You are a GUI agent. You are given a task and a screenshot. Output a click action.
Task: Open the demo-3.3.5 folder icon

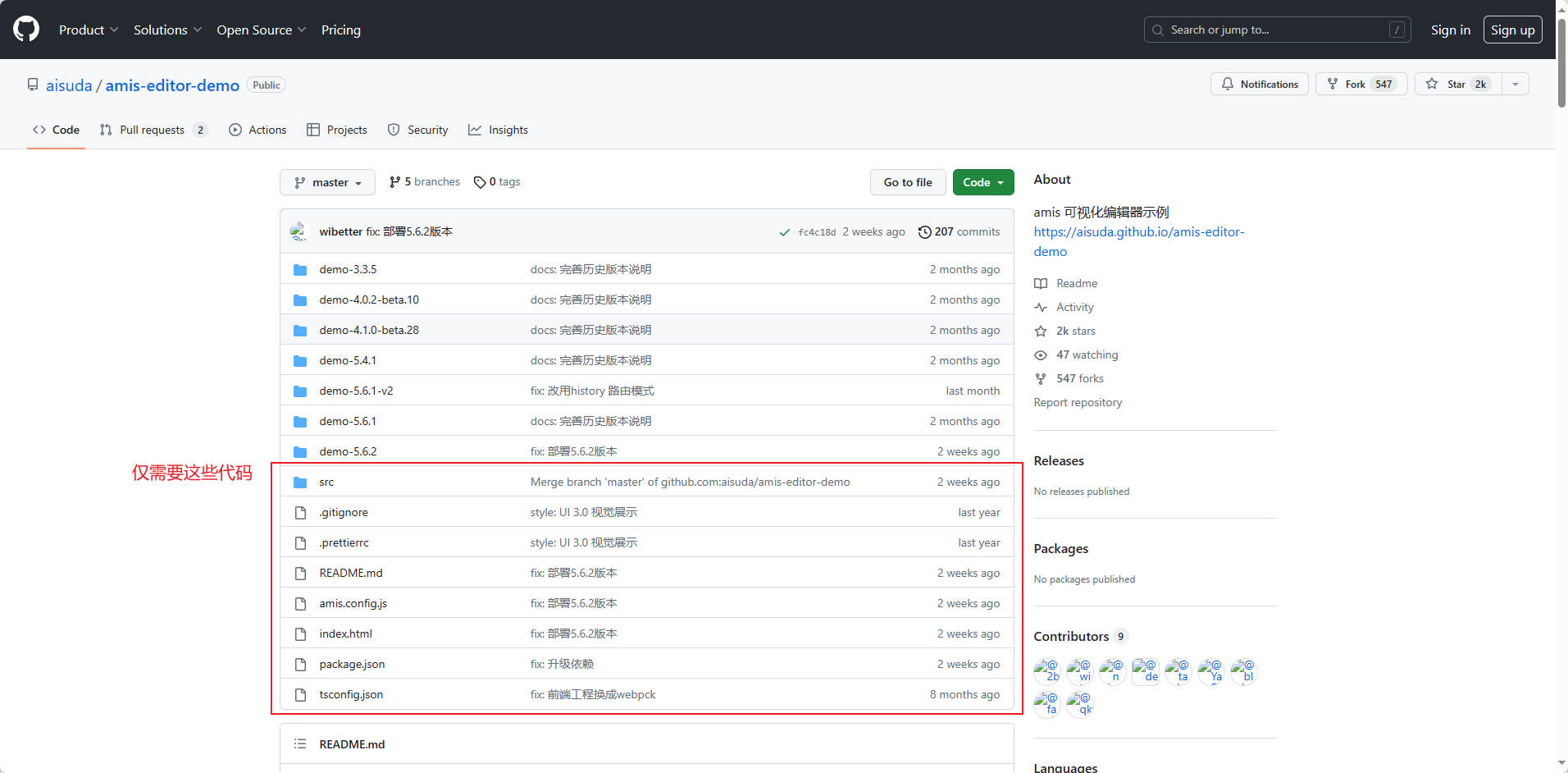tap(300, 269)
